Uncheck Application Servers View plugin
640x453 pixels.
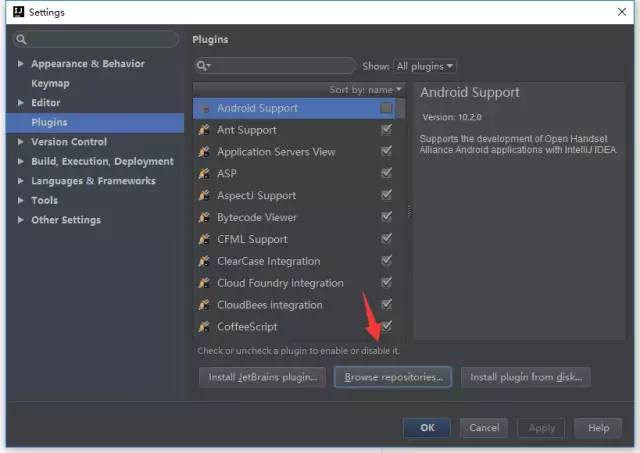(x=386, y=151)
